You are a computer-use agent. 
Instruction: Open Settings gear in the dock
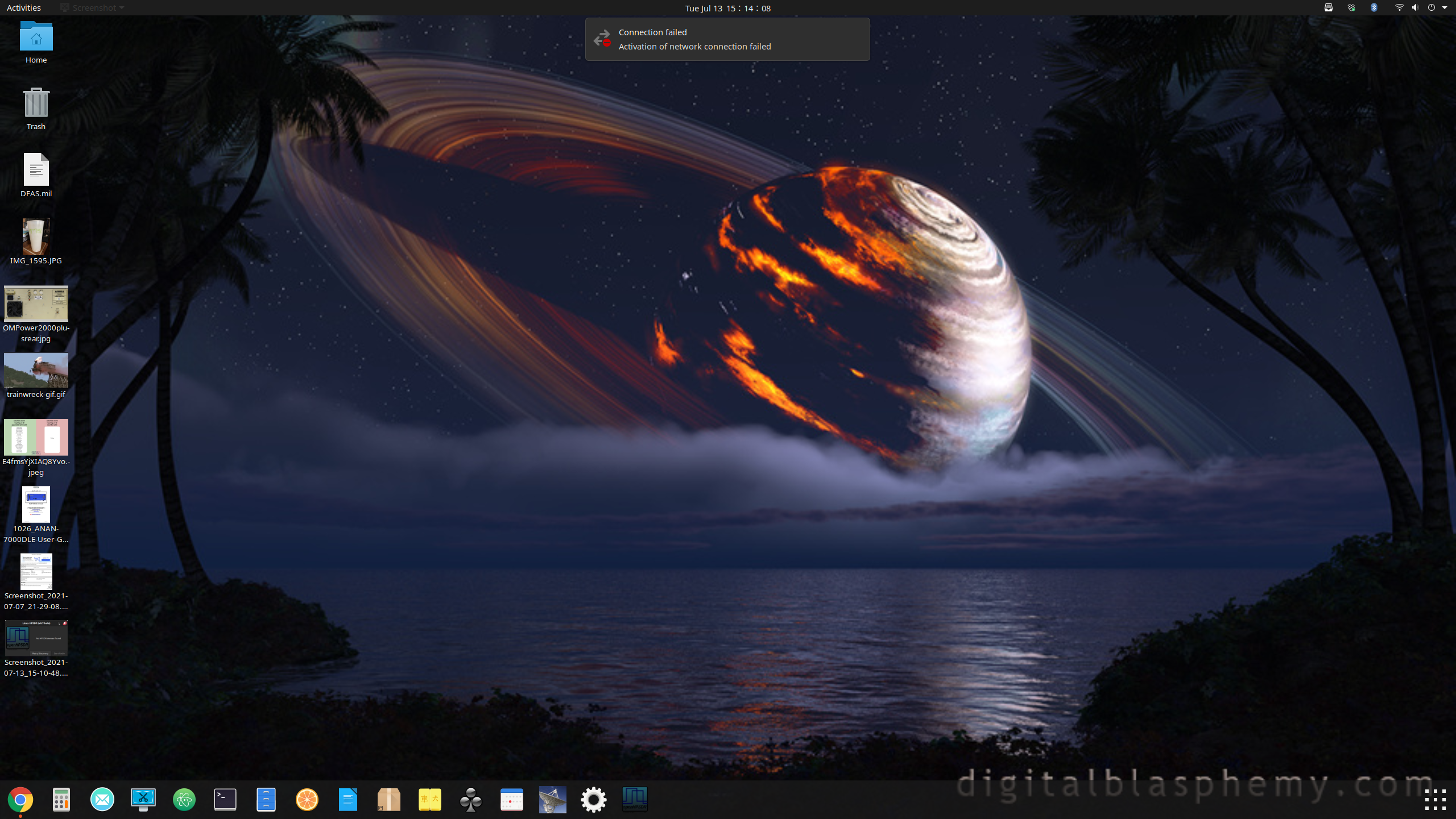594,800
